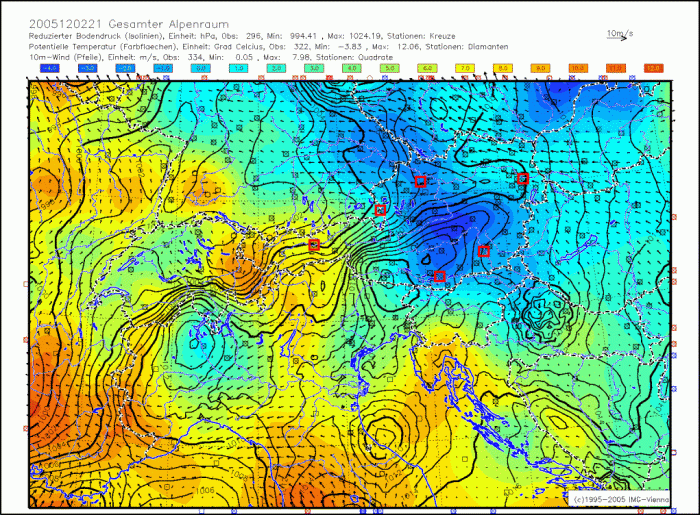Click the westernmost red station square
Screen dimensions: 700x515
point(314,244)
